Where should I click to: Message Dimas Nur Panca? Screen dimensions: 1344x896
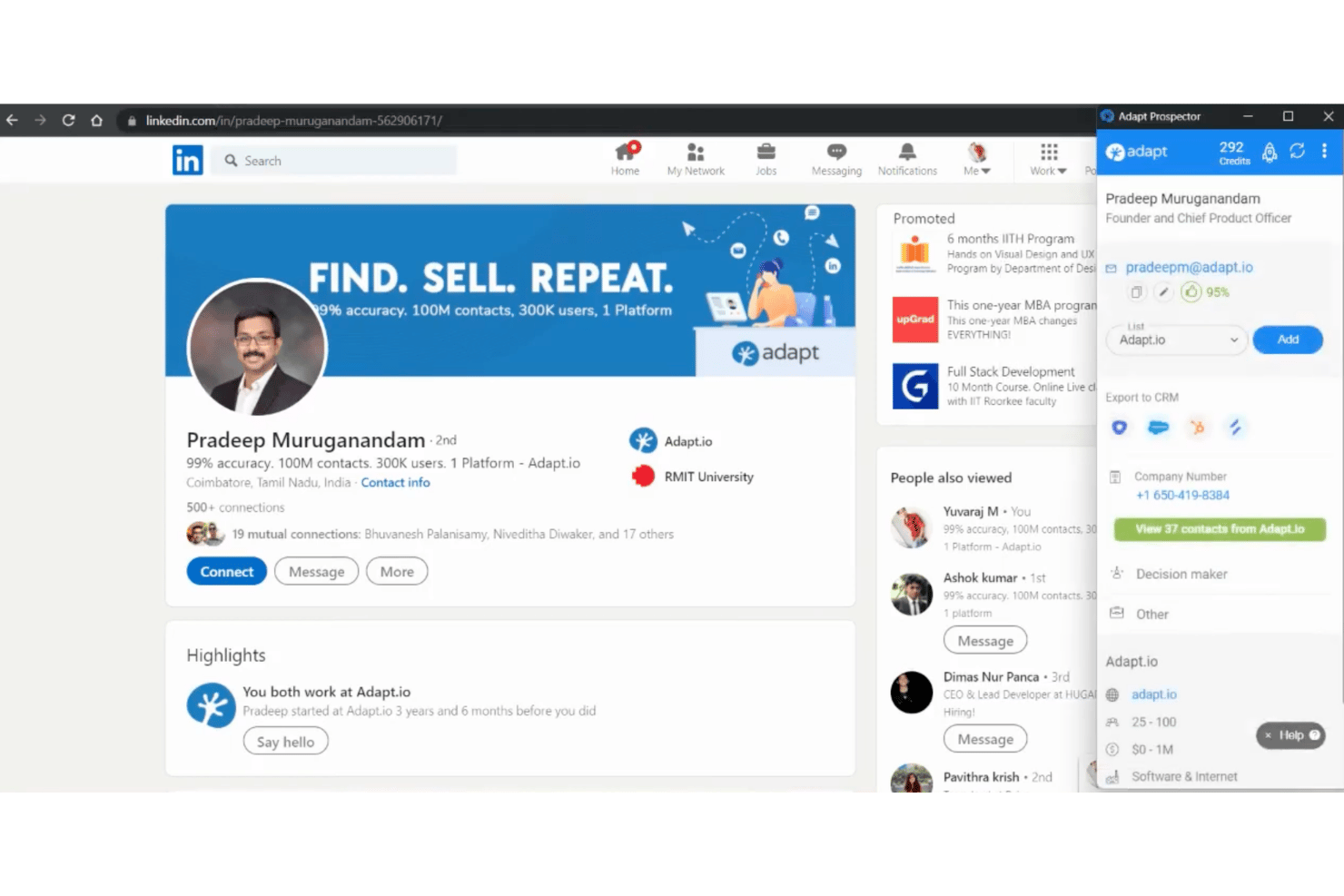[x=985, y=739]
